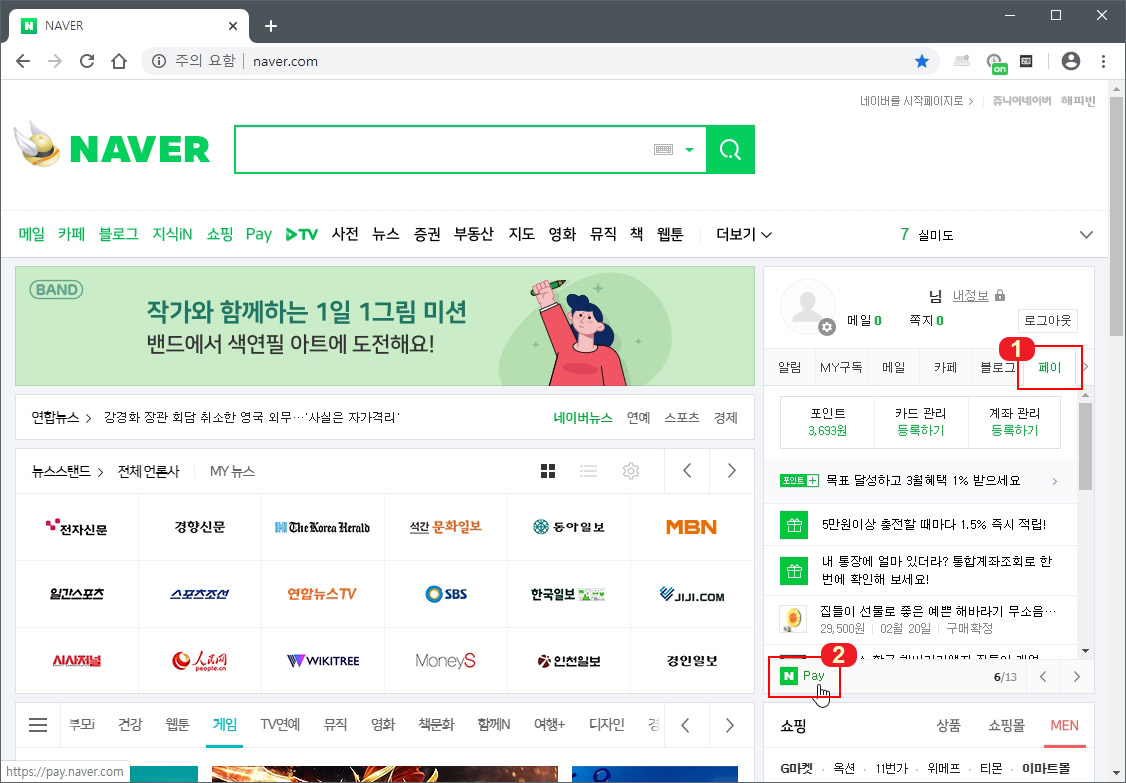Switch newsstand to grid view

coord(548,471)
